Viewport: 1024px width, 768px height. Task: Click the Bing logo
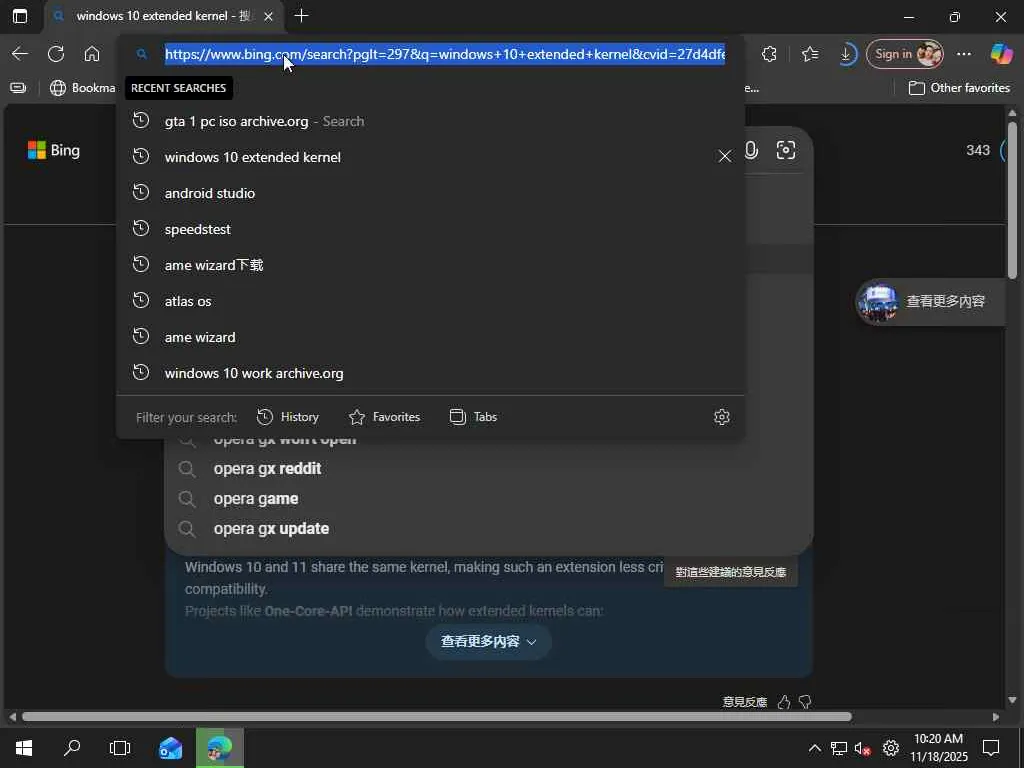pyautogui.click(x=54, y=150)
